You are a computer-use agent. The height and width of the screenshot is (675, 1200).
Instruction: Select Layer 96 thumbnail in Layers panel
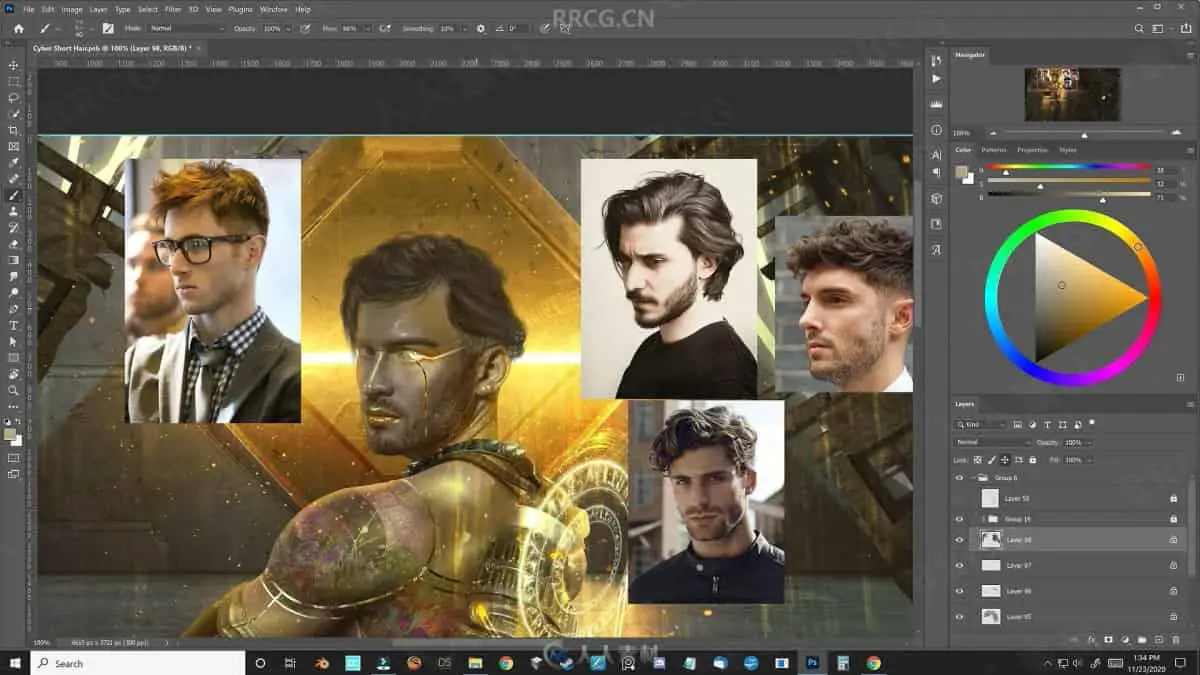[x=991, y=591]
